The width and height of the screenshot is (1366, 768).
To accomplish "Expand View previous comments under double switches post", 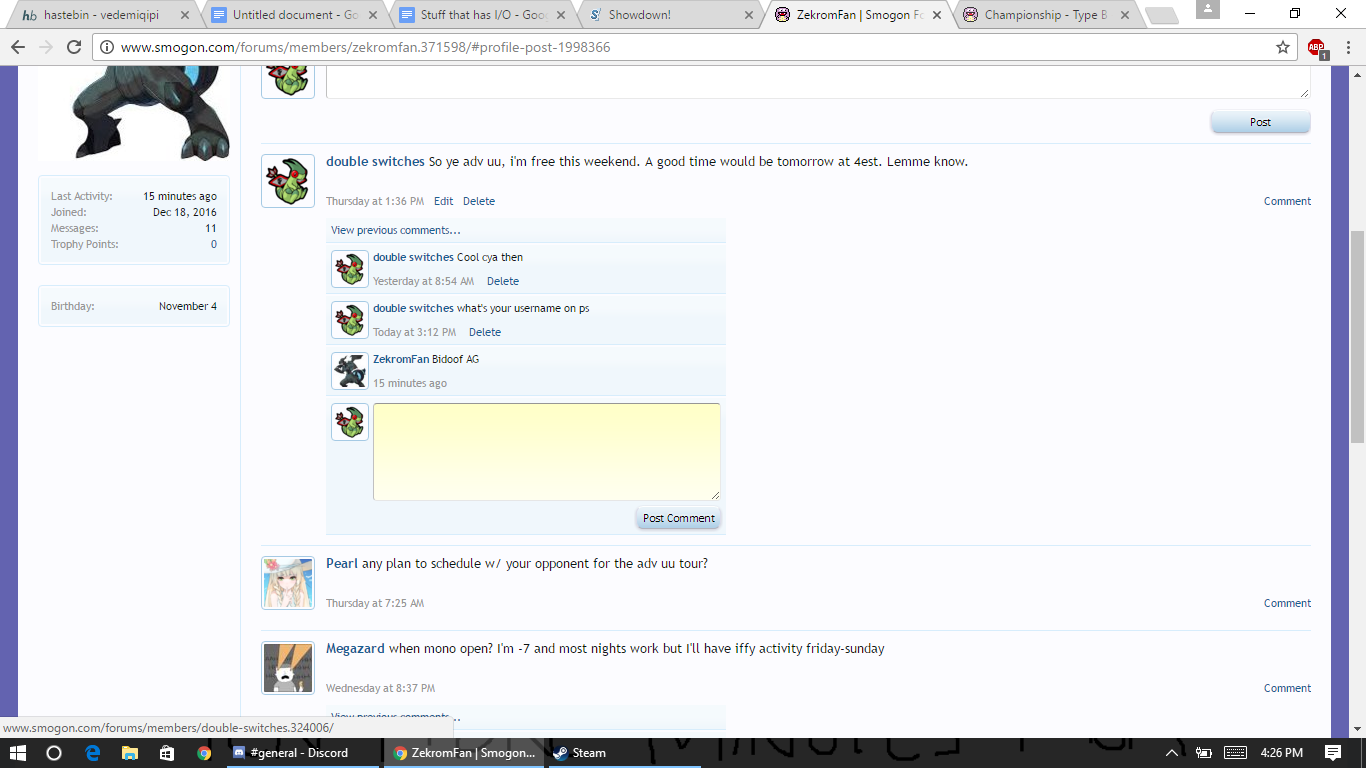I will (x=396, y=230).
